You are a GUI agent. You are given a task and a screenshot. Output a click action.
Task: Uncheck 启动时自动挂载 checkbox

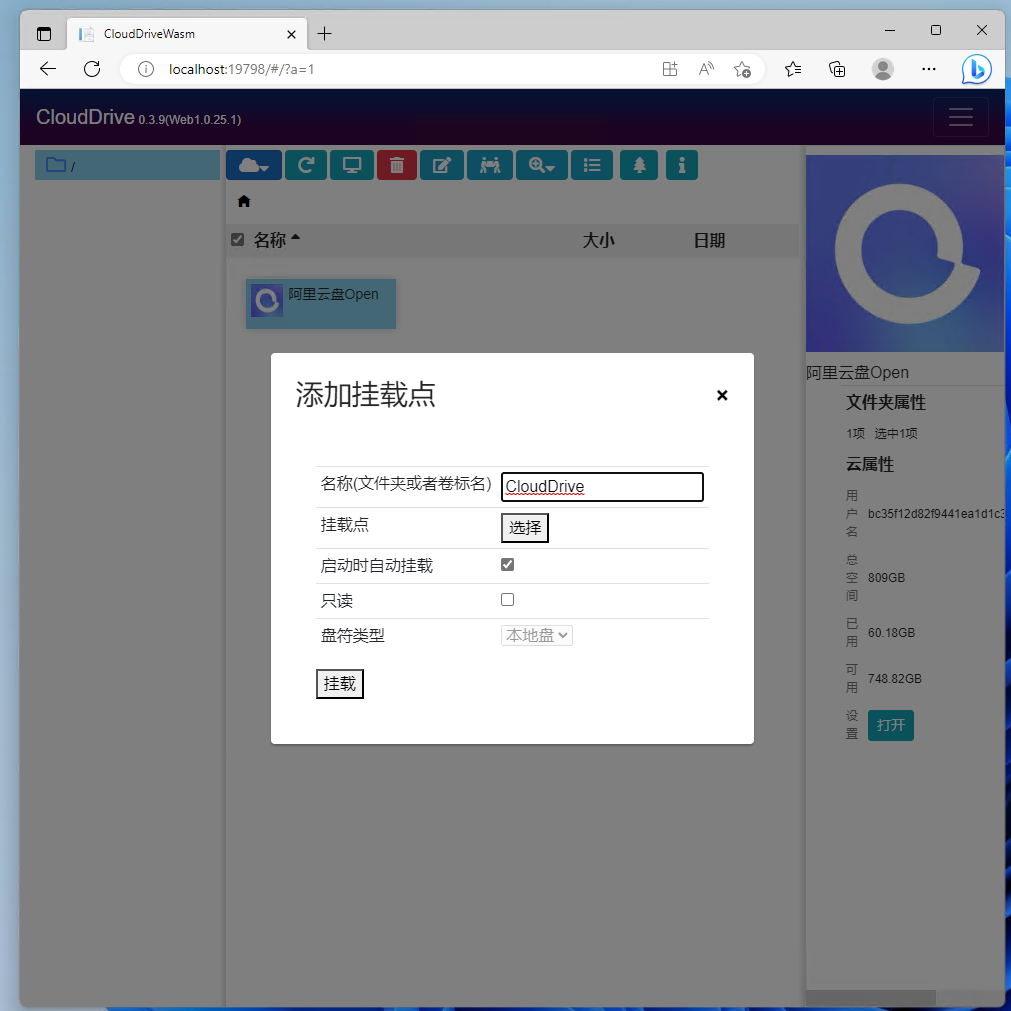[507, 565]
